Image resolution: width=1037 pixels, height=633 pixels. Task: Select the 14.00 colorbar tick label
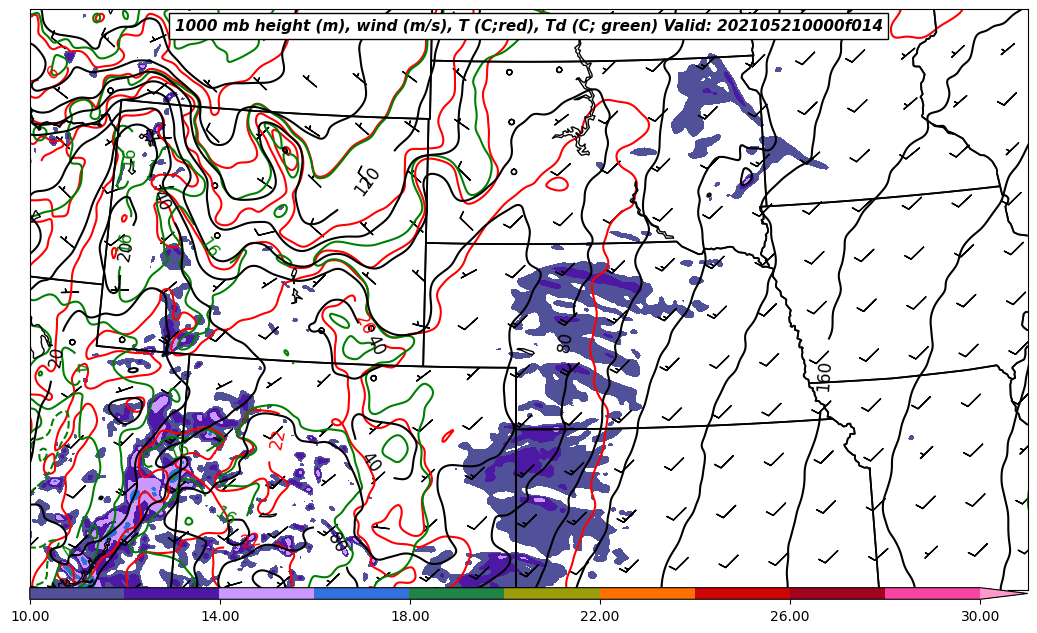pos(220,616)
